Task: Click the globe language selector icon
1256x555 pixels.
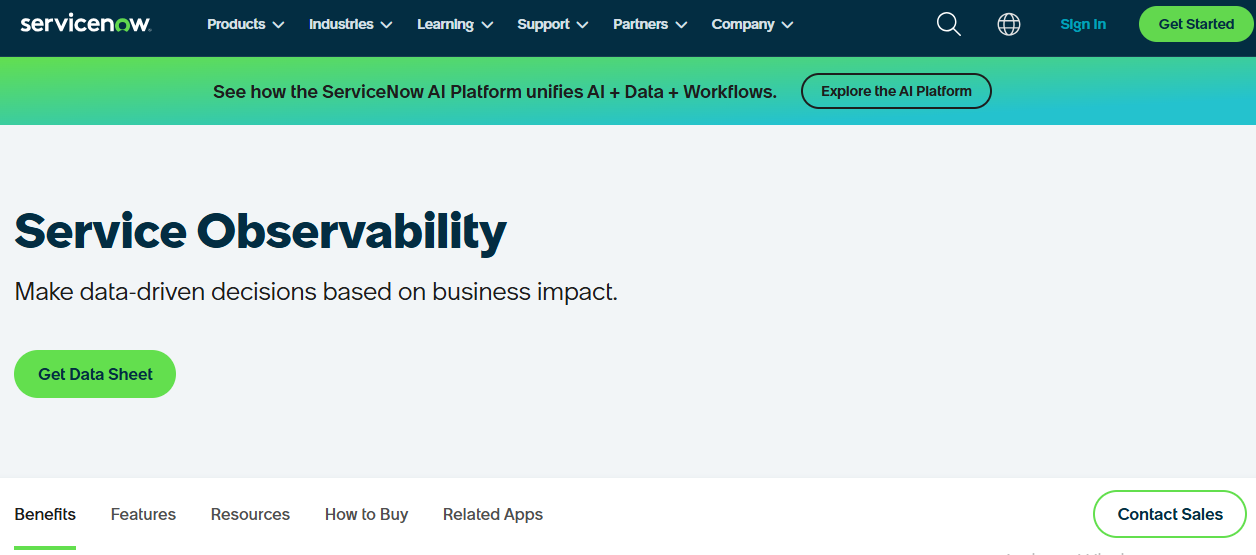Action: [1009, 24]
